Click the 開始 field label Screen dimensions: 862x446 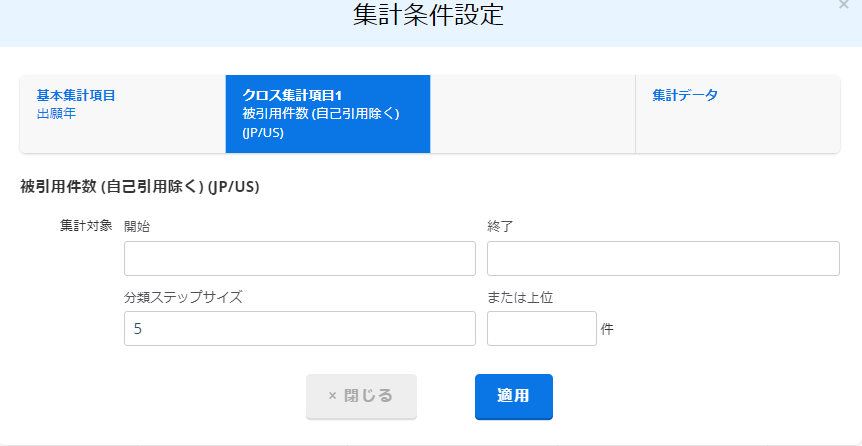137,226
